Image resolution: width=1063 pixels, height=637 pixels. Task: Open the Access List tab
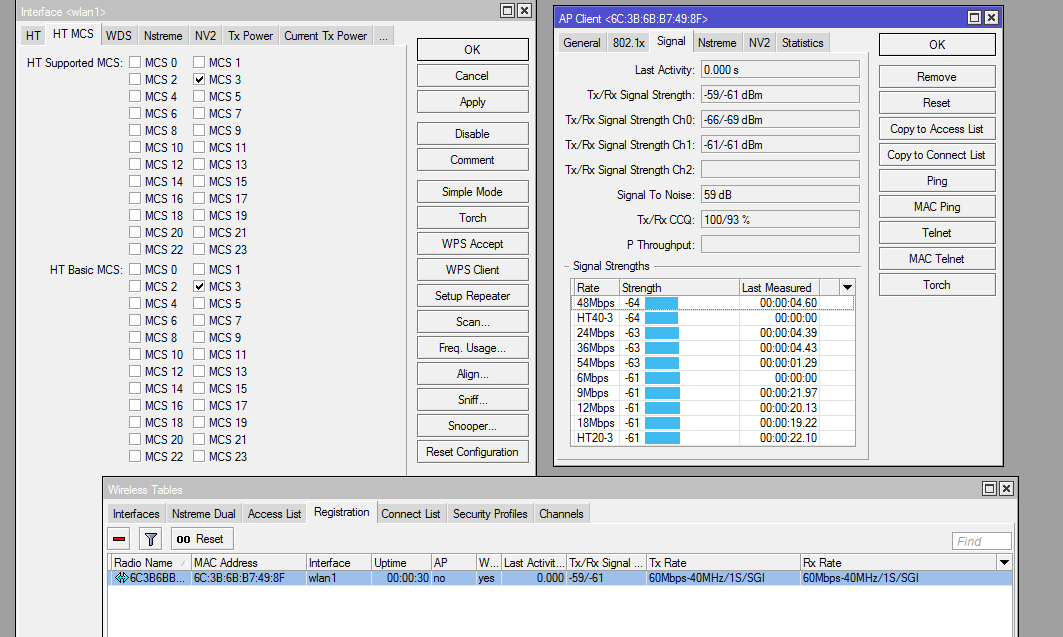(275, 514)
